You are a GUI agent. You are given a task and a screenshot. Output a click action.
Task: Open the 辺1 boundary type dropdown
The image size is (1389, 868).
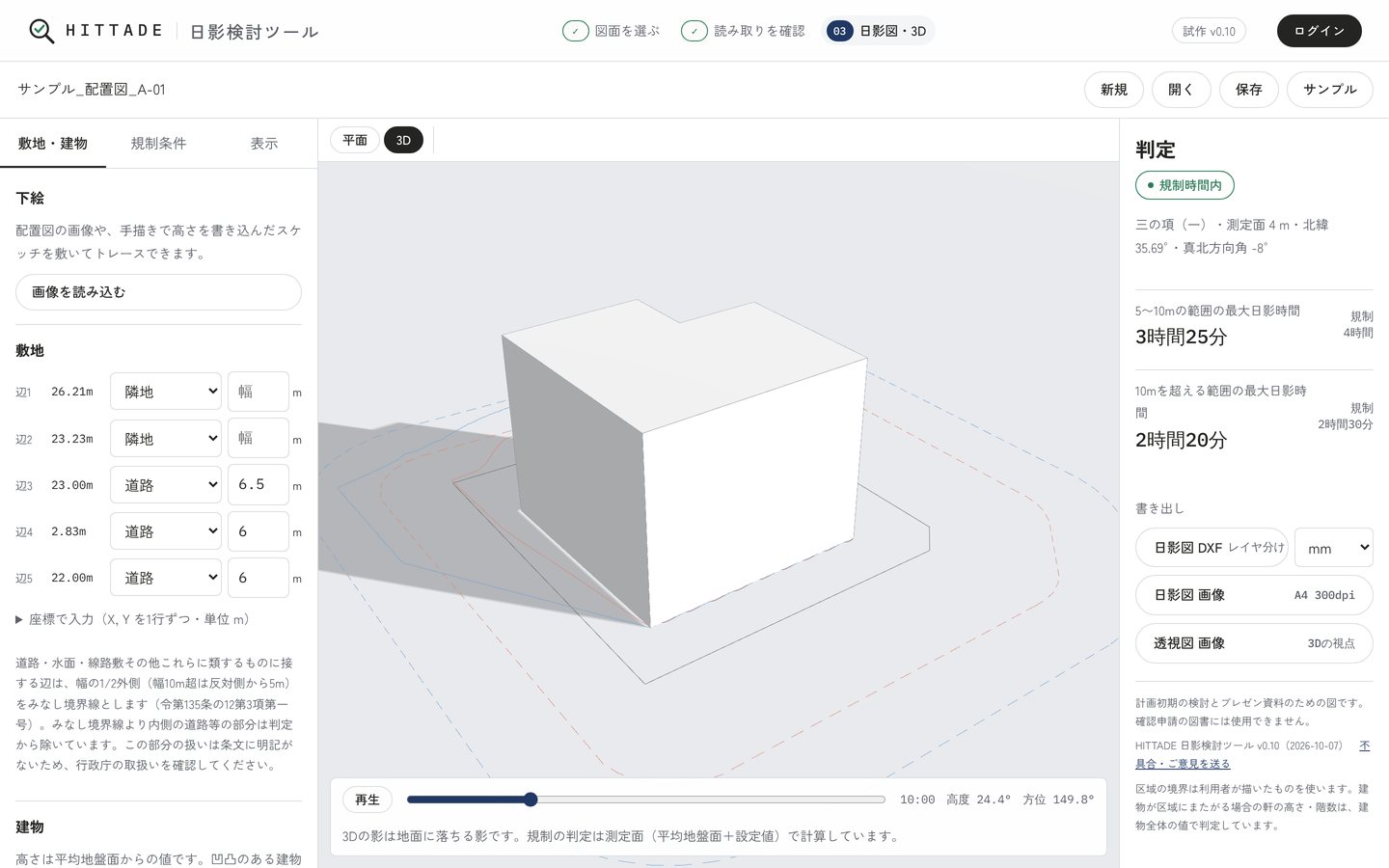[166, 392]
